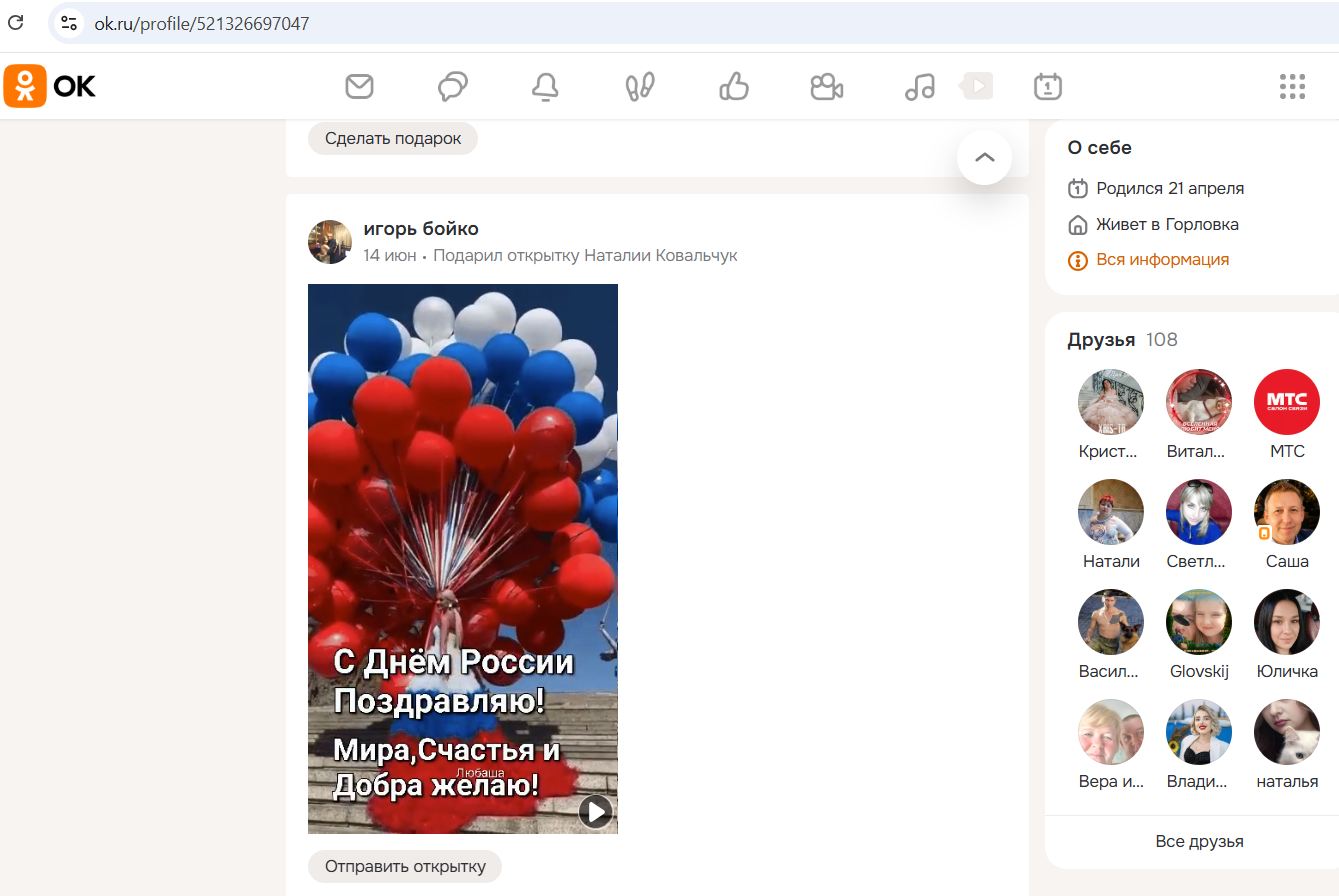Open friend Натали avatar
This screenshot has height=896, width=1339.
(x=1111, y=512)
